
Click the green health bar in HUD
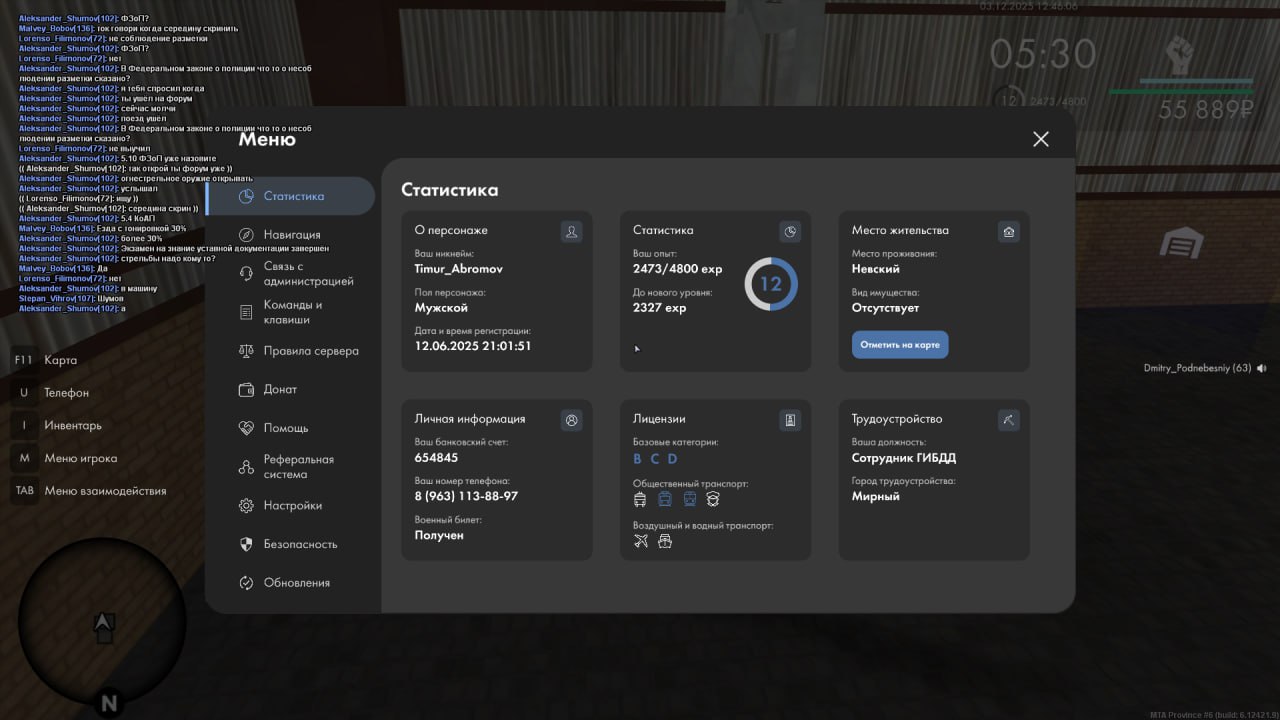pos(1180,91)
